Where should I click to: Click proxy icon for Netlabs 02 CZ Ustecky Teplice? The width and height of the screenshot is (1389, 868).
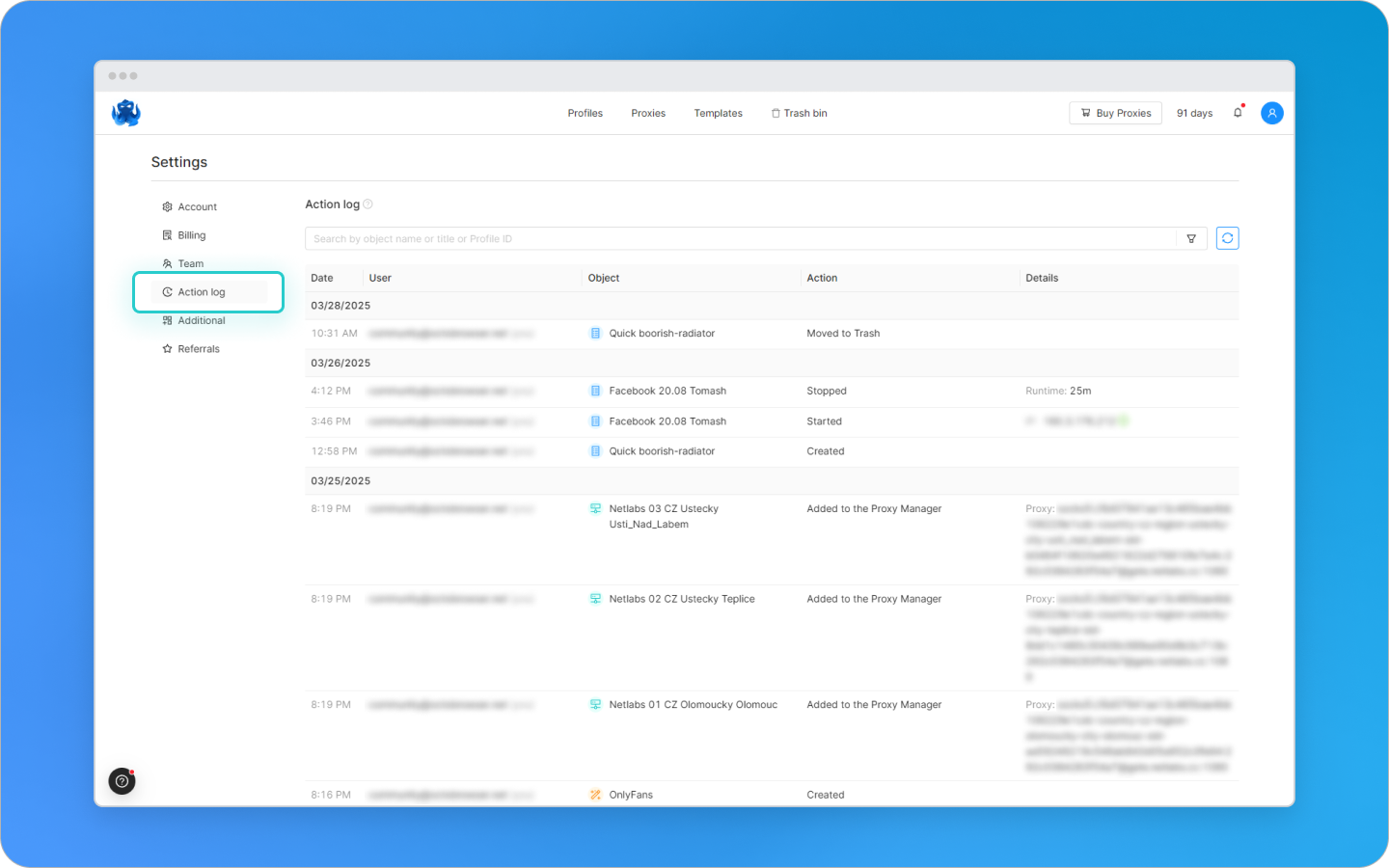pyautogui.click(x=595, y=599)
